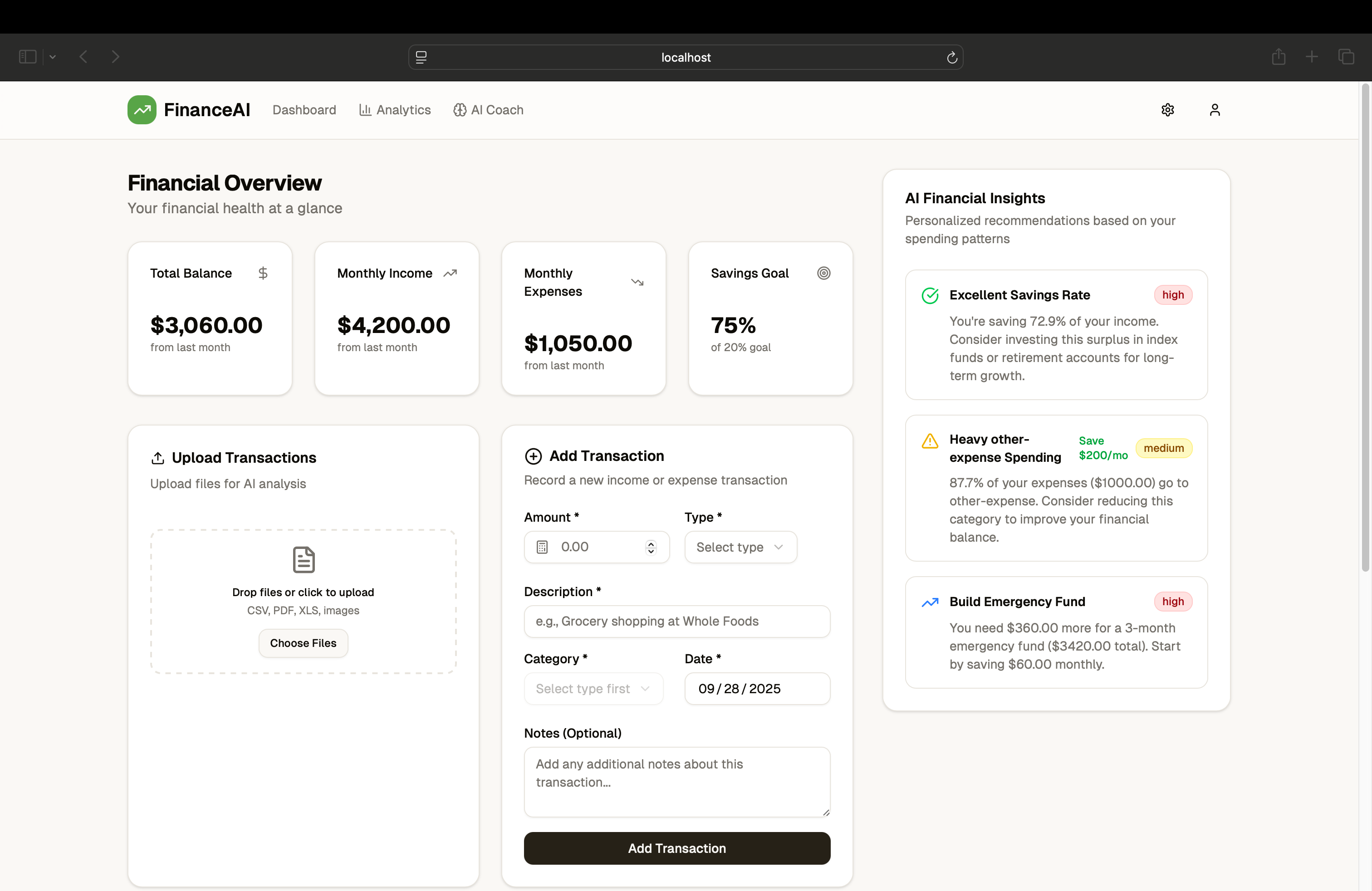
Task: Click the Total Balance dollar icon
Action: 263,273
